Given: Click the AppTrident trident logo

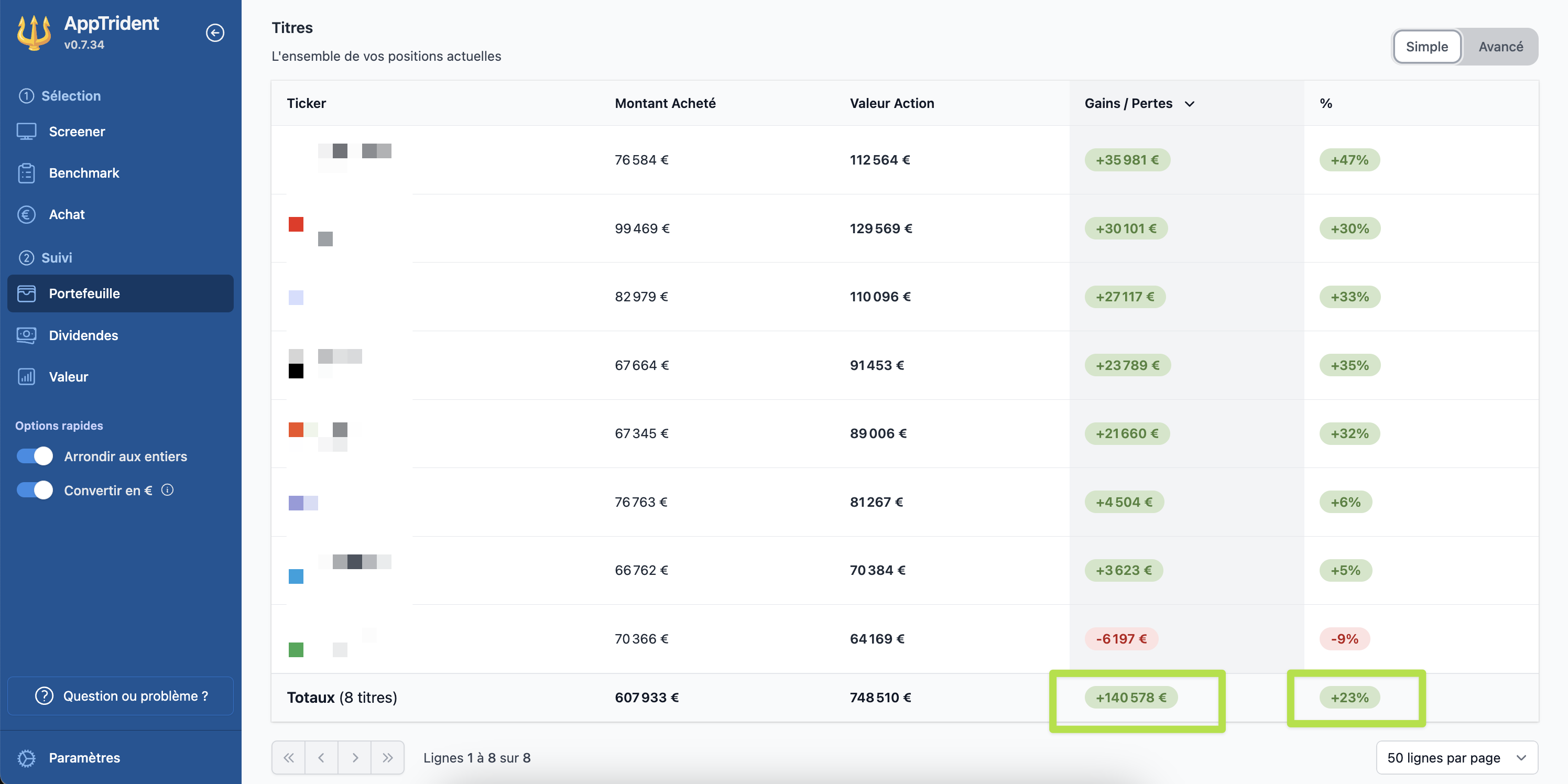Looking at the screenshot, I should tap(34, 32).
